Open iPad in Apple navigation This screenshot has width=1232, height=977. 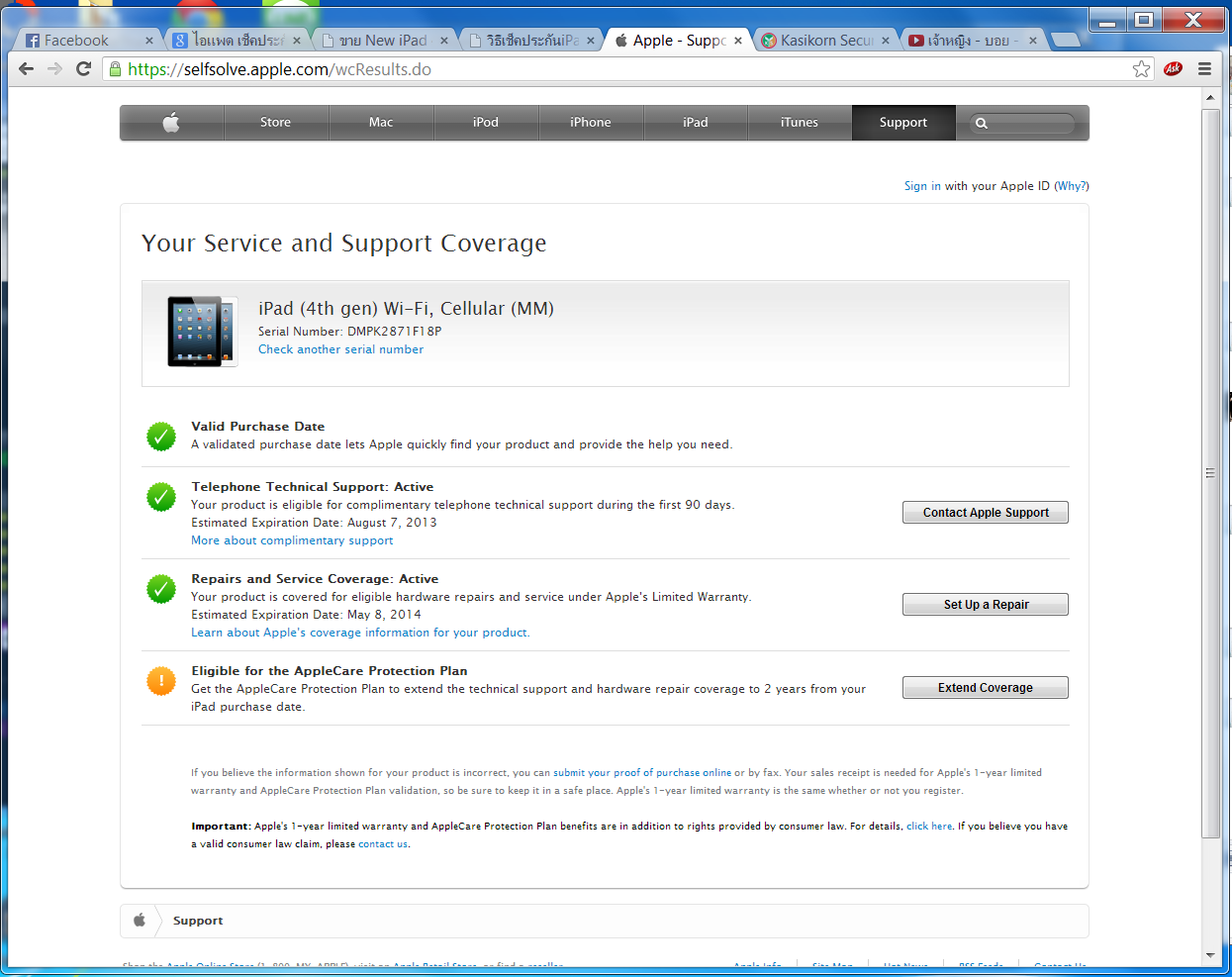coord(696,123)
